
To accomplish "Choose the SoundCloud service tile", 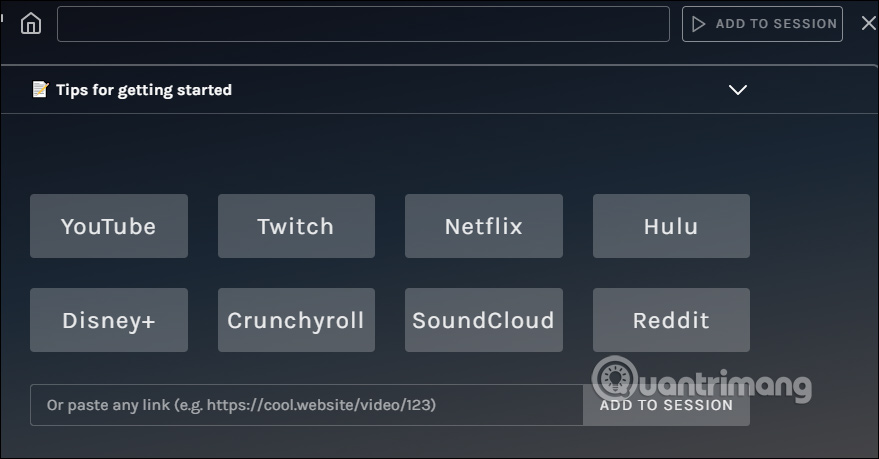I will [x=484, y=320].
